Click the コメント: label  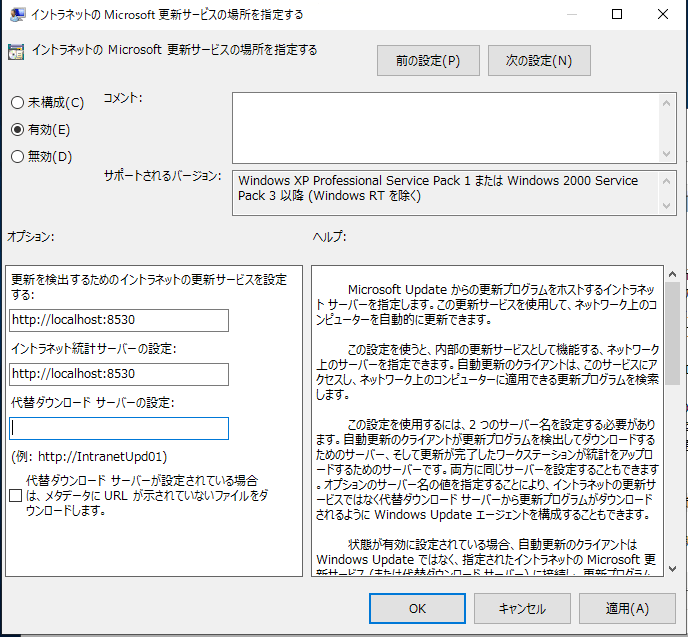pyautogui.click(x=123, y=98)
